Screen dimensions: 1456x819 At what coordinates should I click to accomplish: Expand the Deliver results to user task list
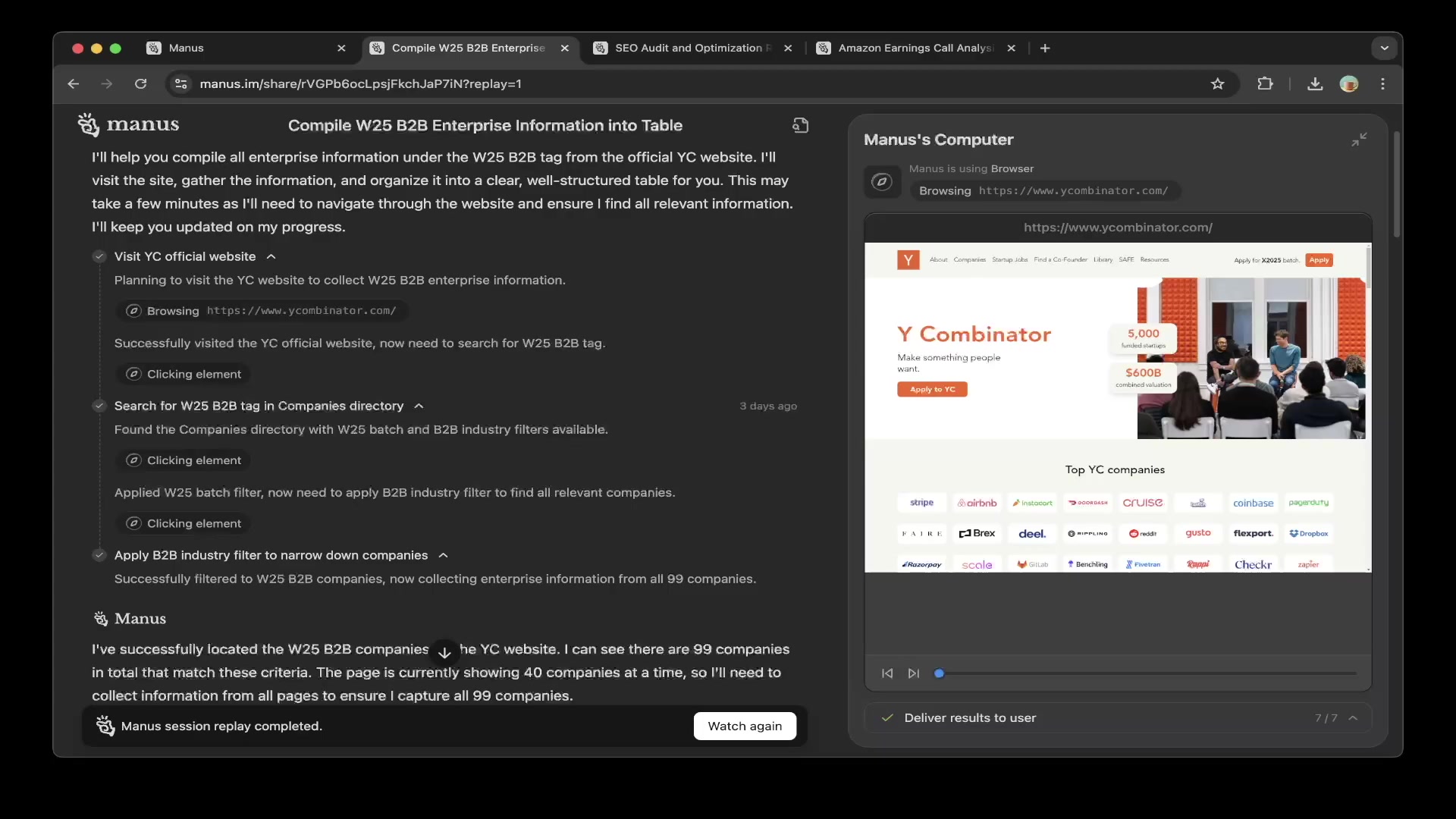[x=1354, y=718]
